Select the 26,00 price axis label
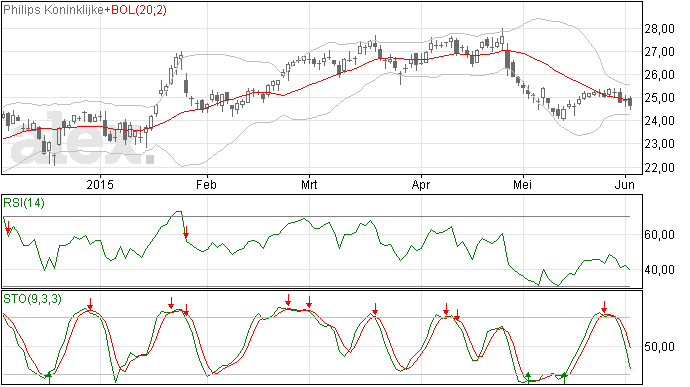This screenshot has width=690, height=387. [x=659, y=75]
